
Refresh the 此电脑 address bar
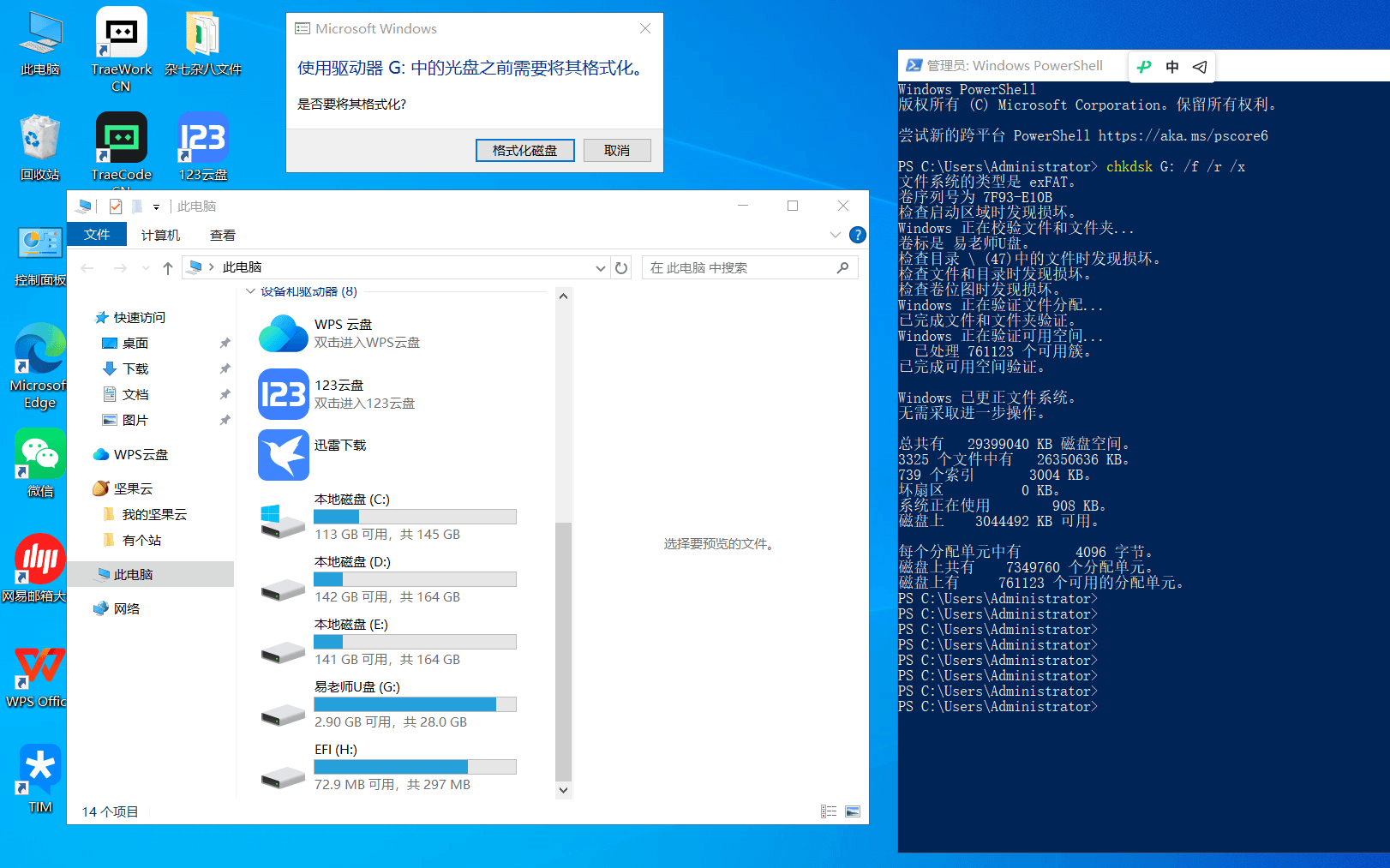[x=621, y=268]
